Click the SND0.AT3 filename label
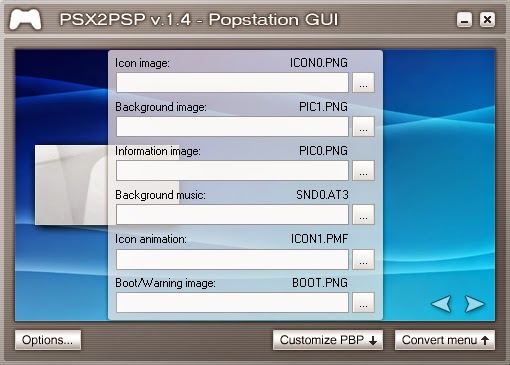Image resolution: width=510 pixels, height=365 pixels. point(322,195)
